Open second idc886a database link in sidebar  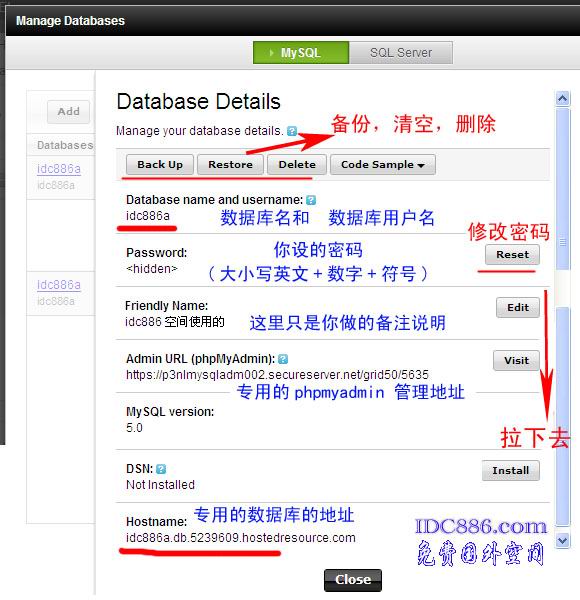[59, 285]
